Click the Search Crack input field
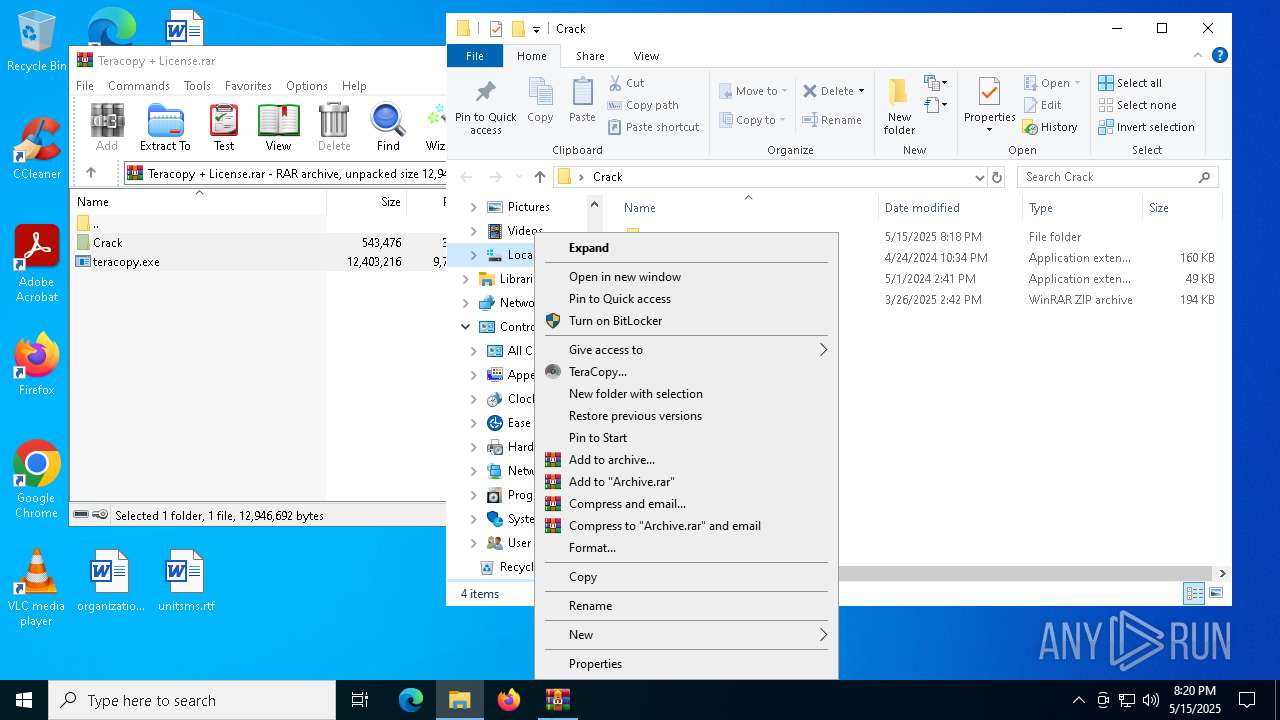 tap(1117, 177)
